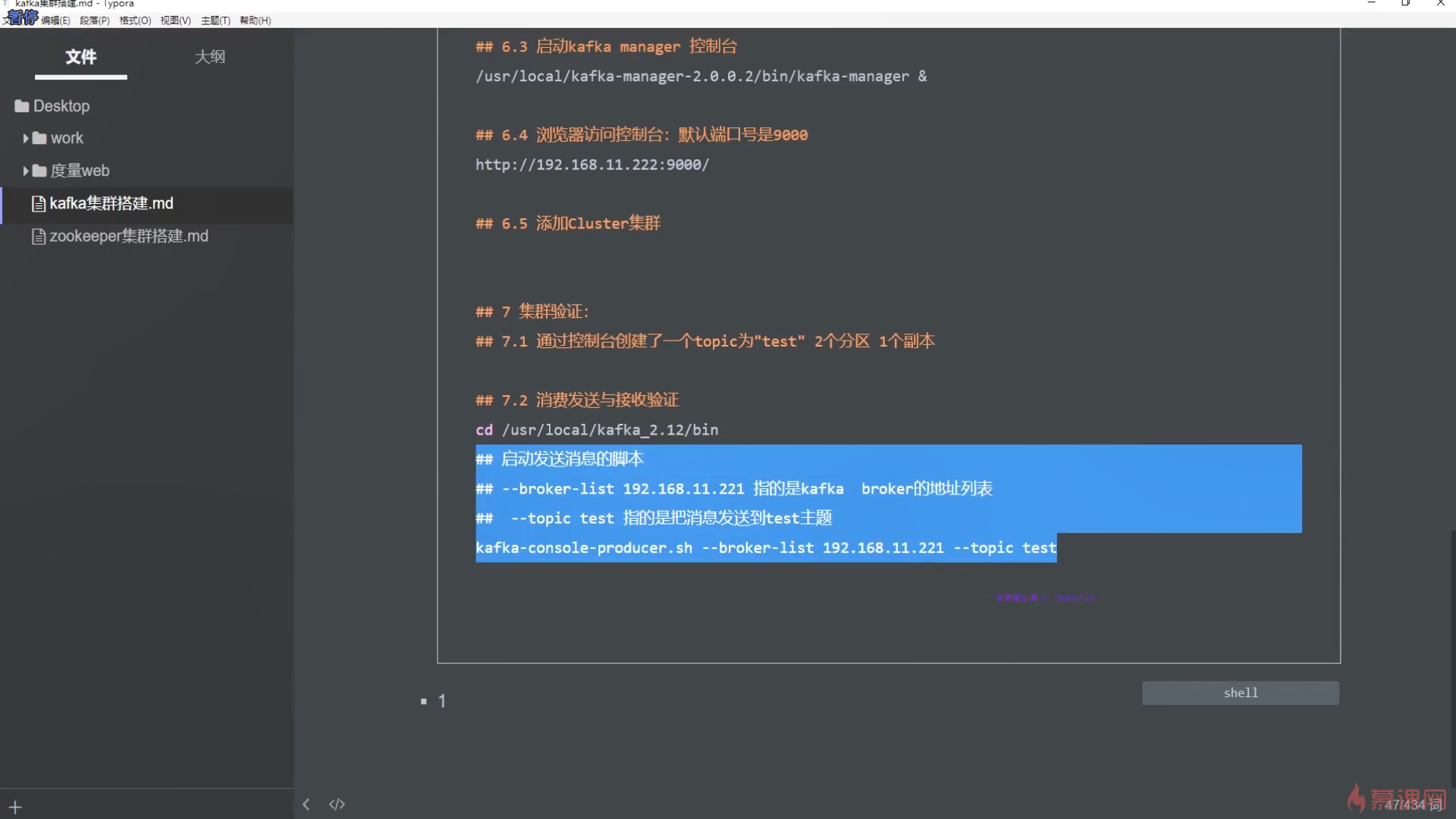Viewport: 1456px width, 819px height.
Task: Open the 视图(V) menu
Action: (175, 20)
